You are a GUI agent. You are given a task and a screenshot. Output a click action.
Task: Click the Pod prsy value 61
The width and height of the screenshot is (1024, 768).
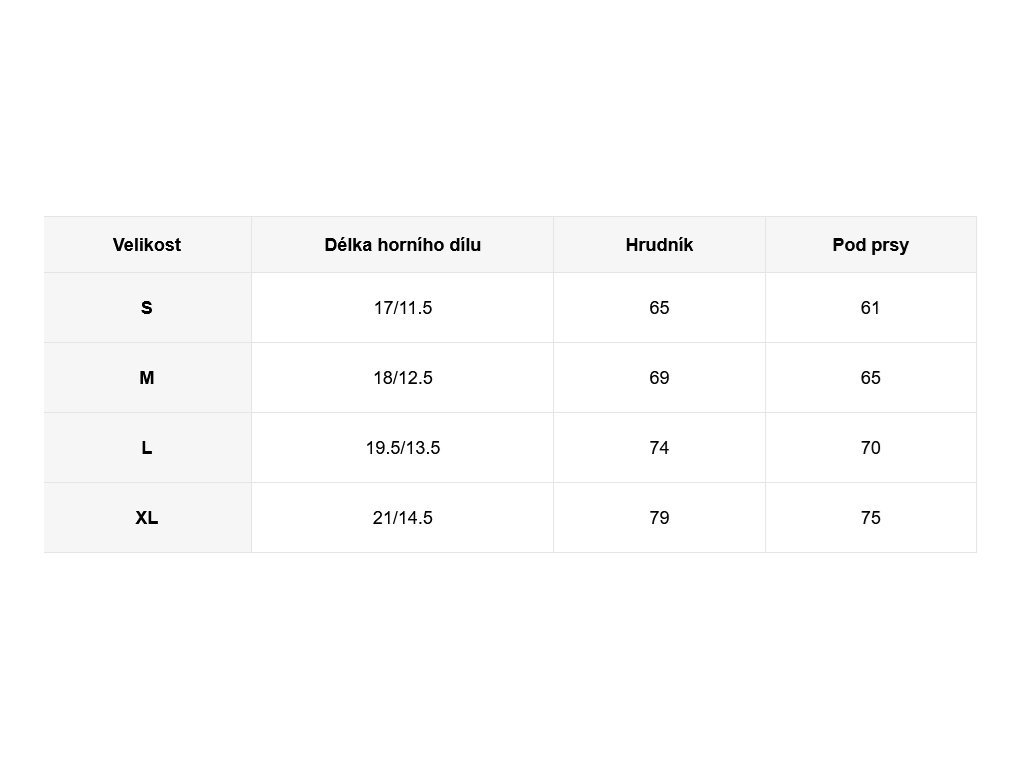coord(871,308)
